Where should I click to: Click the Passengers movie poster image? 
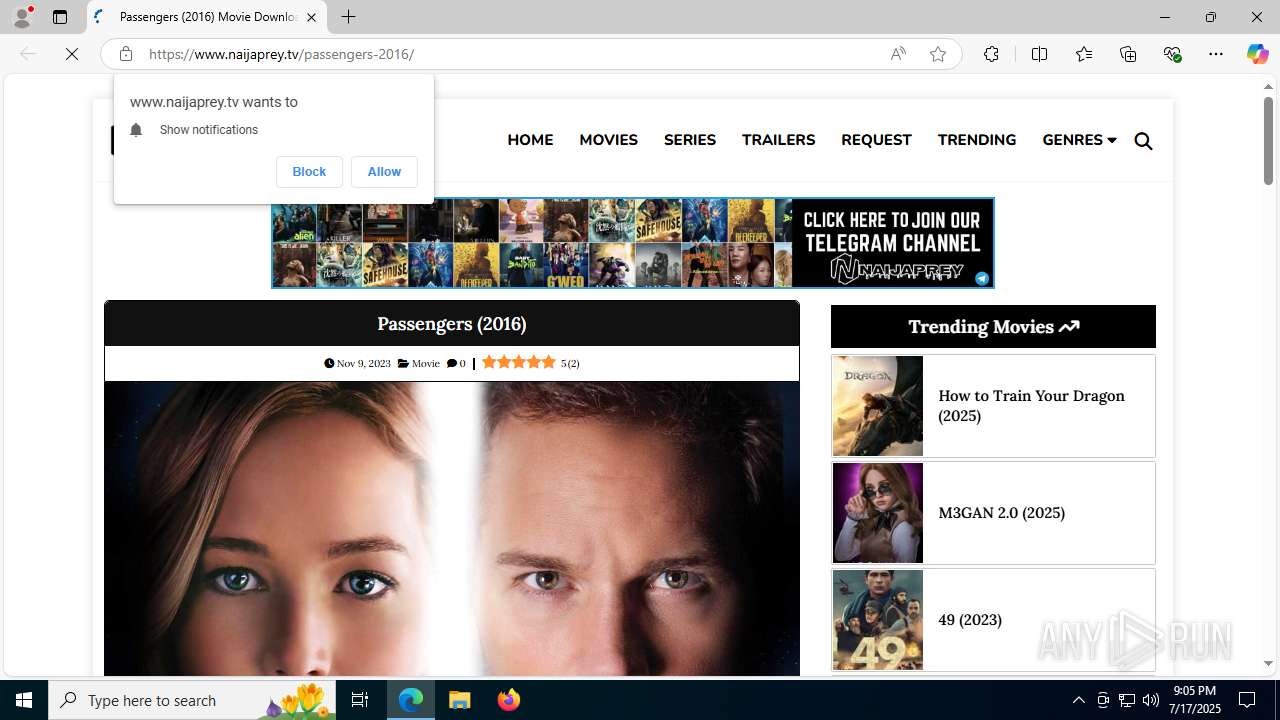click(452, 528)
